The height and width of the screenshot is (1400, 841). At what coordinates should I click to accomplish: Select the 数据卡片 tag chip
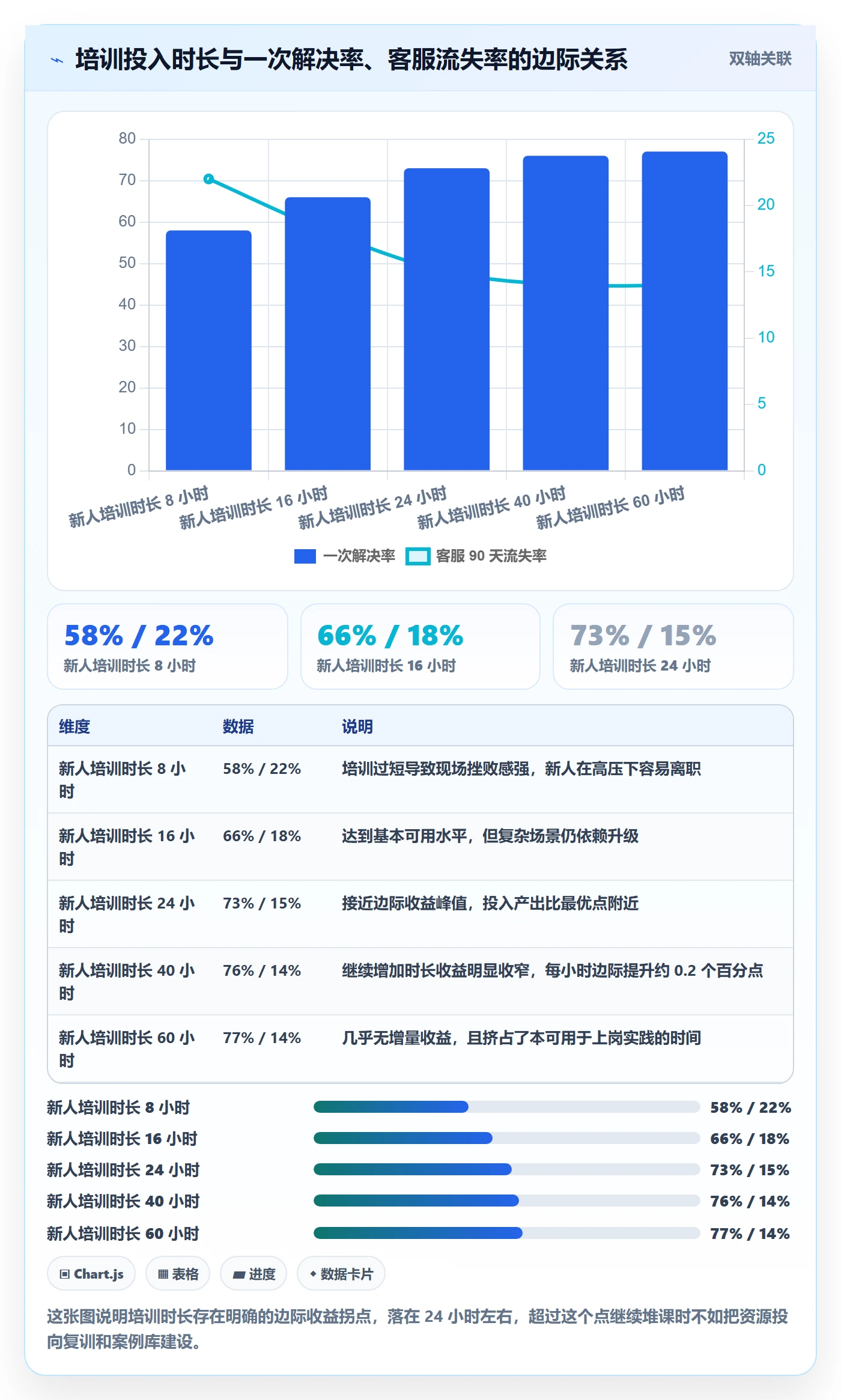(x=341, y=1274)
